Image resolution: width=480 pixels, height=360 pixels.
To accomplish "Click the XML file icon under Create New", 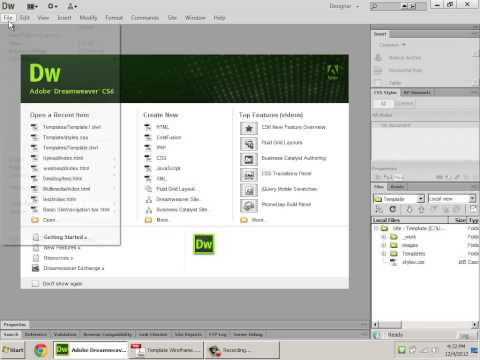I will click(x=148, y=179).
